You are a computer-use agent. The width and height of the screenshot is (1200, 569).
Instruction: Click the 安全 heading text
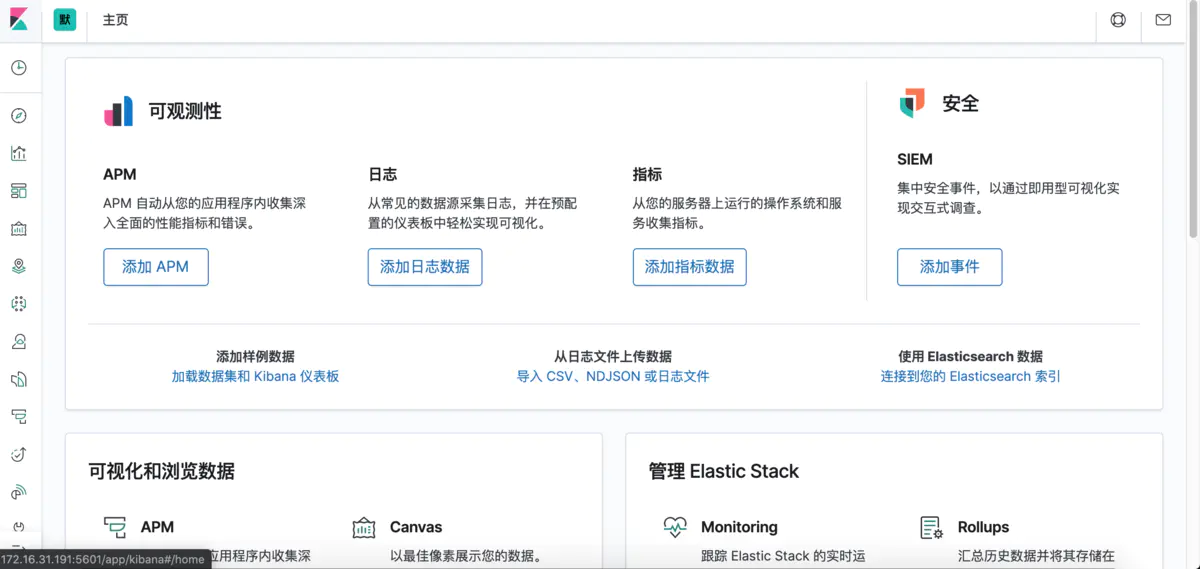pyautogui.click(x=961, y=103)
